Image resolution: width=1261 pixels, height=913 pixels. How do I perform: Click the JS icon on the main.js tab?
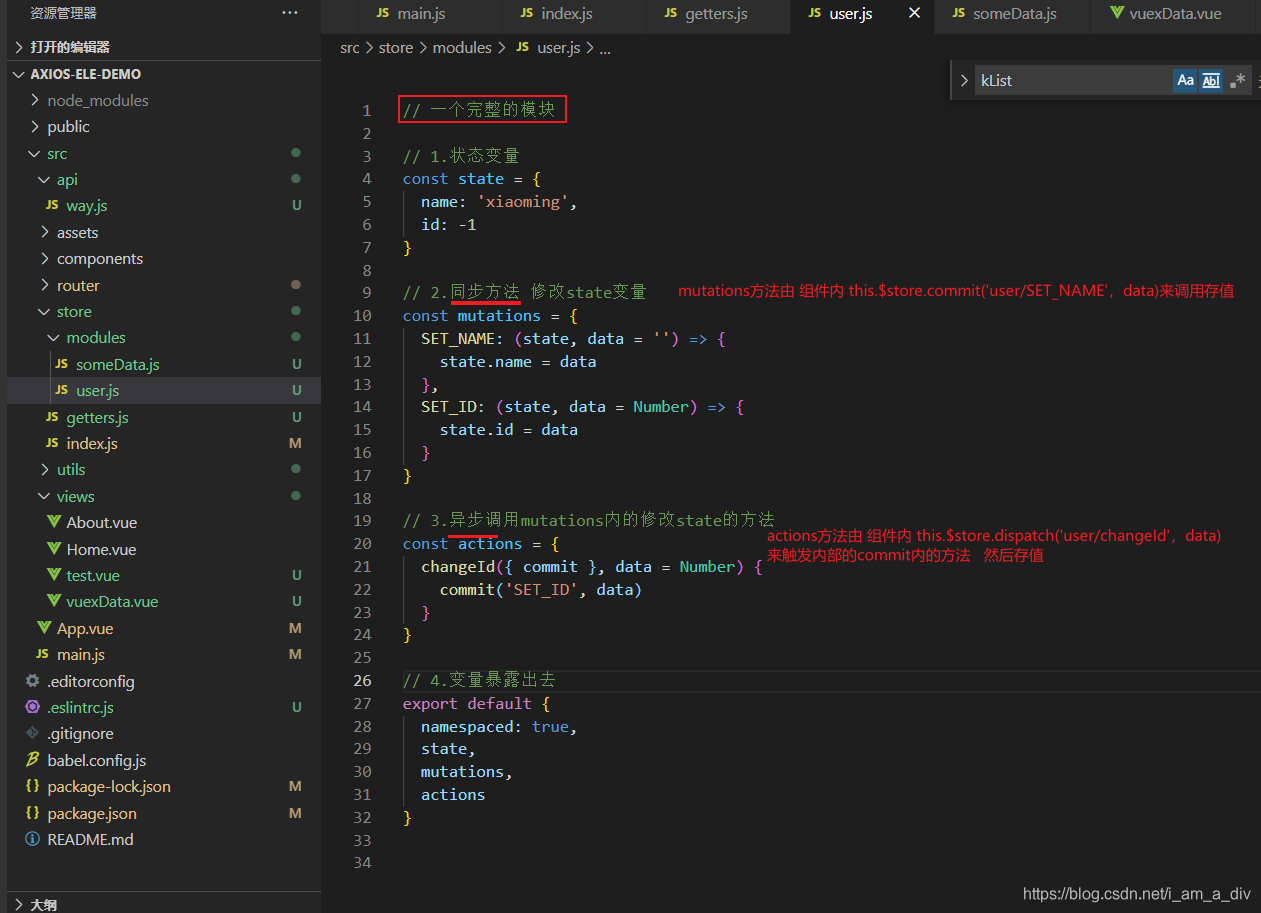[383, 13]
